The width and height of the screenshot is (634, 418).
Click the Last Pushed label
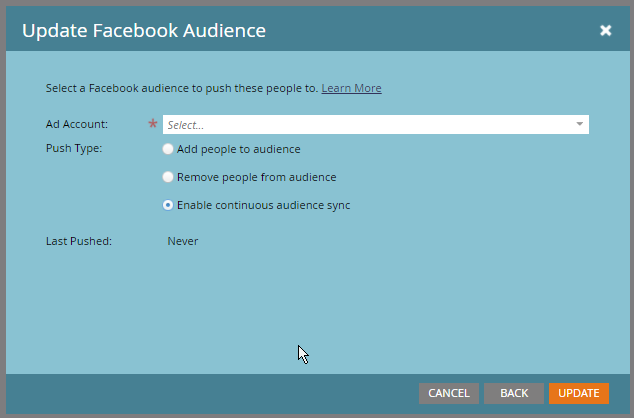79,241
